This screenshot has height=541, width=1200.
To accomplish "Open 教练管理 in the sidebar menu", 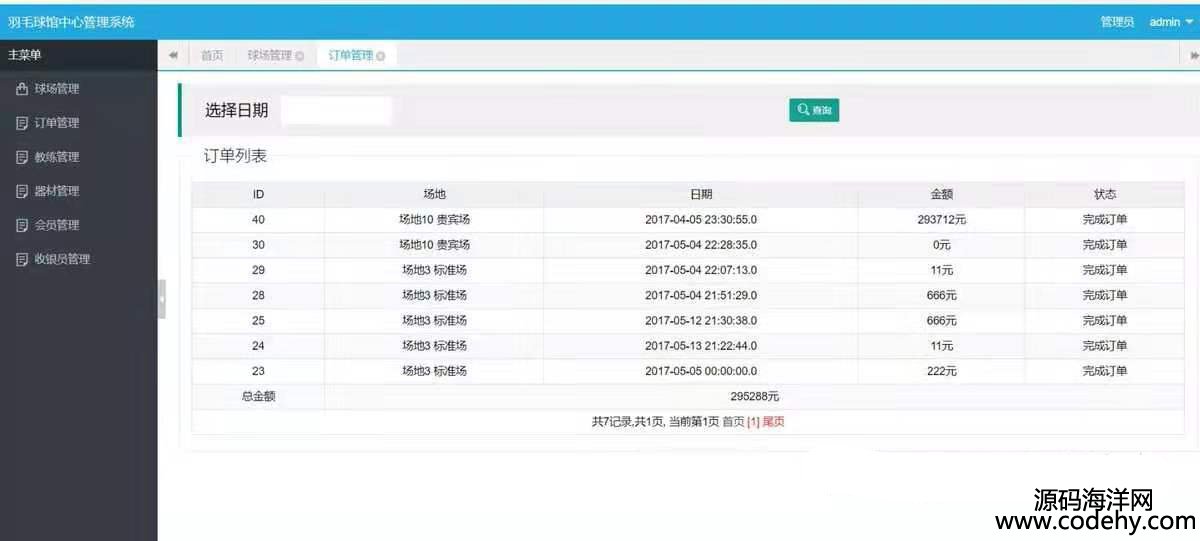I will [x=56, y=157].
